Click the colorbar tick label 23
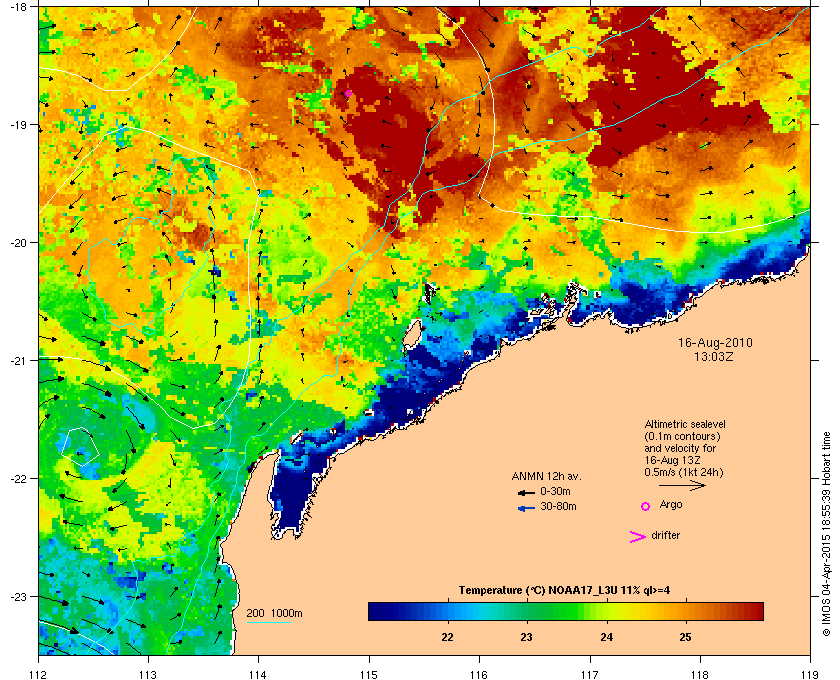This screenshot has width=840, height=680. [x=527, y=637]
